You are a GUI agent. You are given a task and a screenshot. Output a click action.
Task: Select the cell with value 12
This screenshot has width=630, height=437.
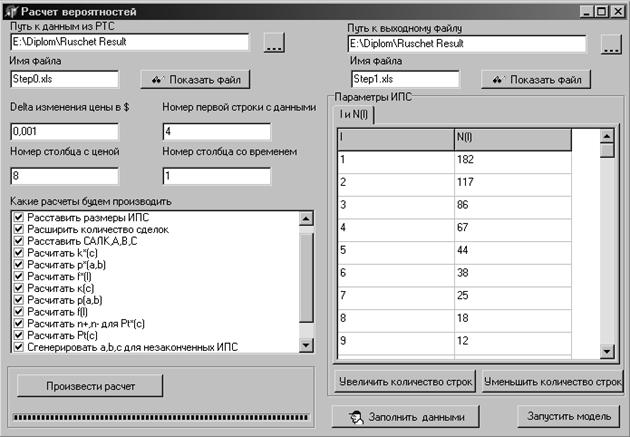click(x=513, y=343)
